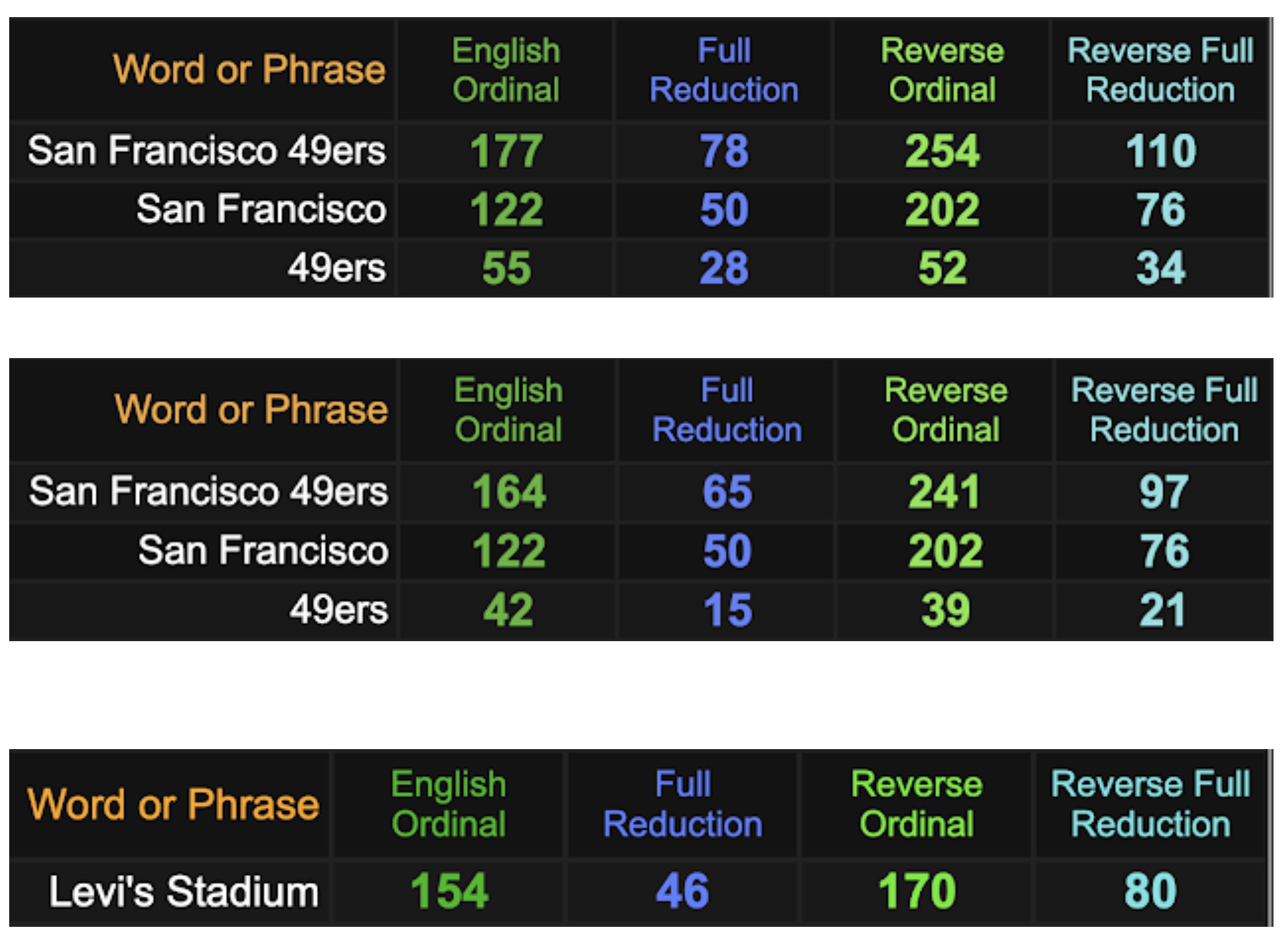Select the Full Reduction value 65
The height and width of the screenshot is (940, 1288).
(727, 492)
